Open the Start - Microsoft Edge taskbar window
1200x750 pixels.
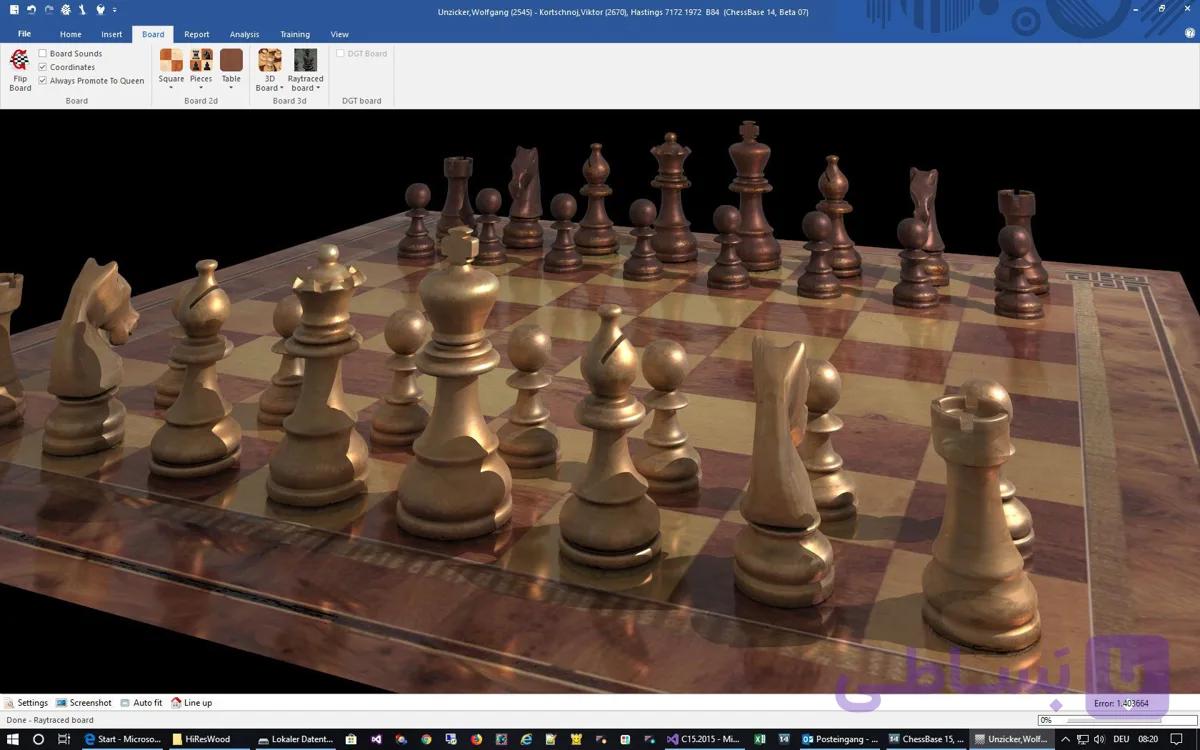(122, 739)
